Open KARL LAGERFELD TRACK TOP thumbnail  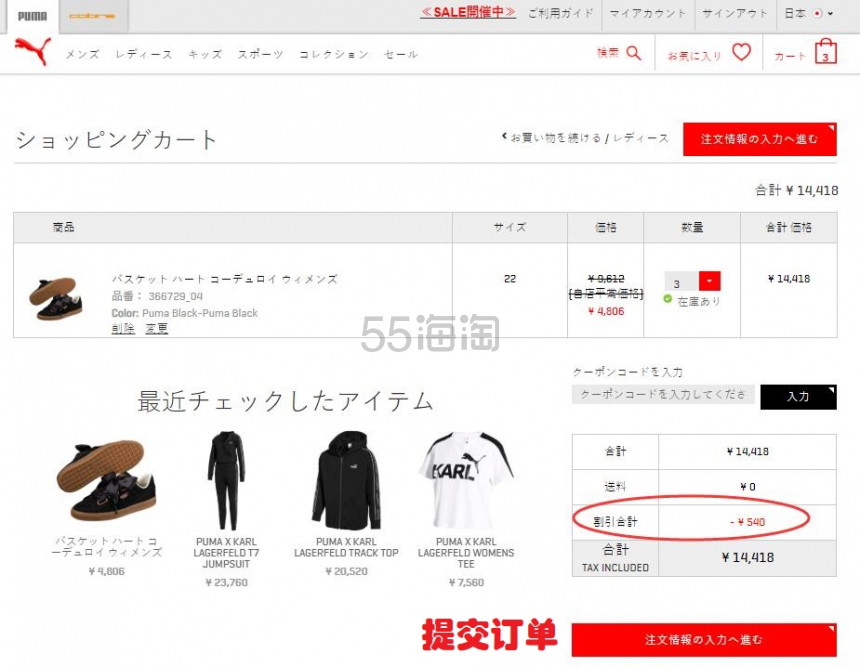pyautogui.click(x=346, y=480)
